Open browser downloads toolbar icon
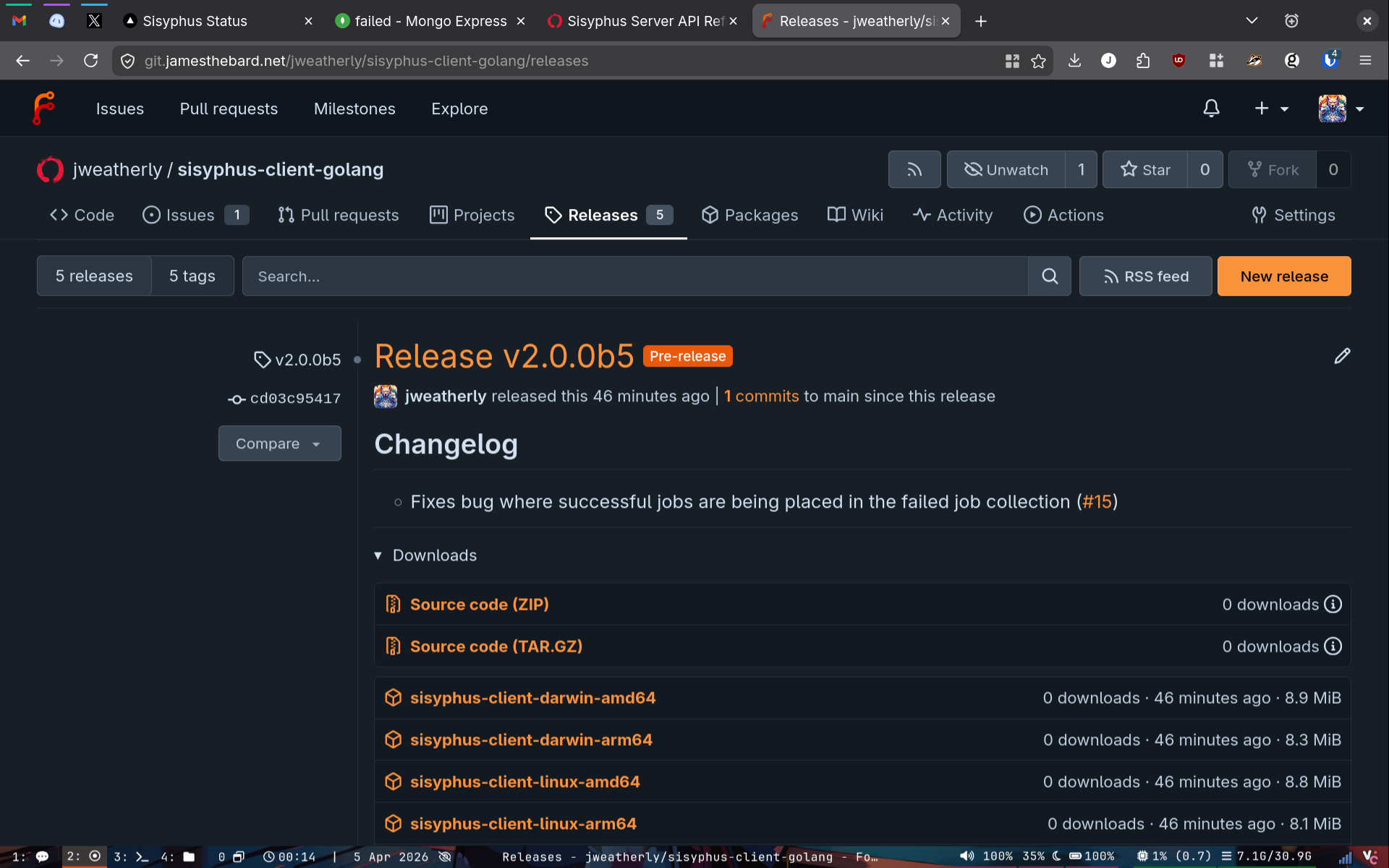Viewport: 1389px width, 868px height. (1074, 61)
